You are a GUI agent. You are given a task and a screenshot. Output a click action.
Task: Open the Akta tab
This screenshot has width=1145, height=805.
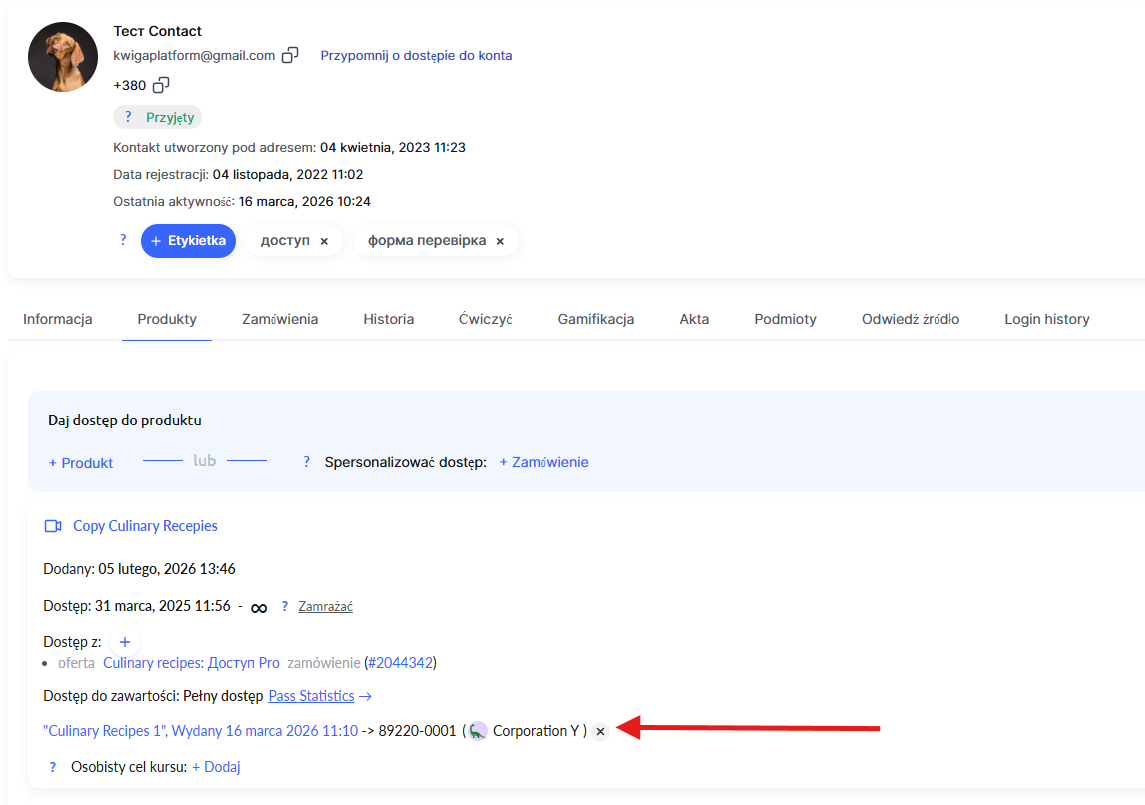tap(694, 319)
